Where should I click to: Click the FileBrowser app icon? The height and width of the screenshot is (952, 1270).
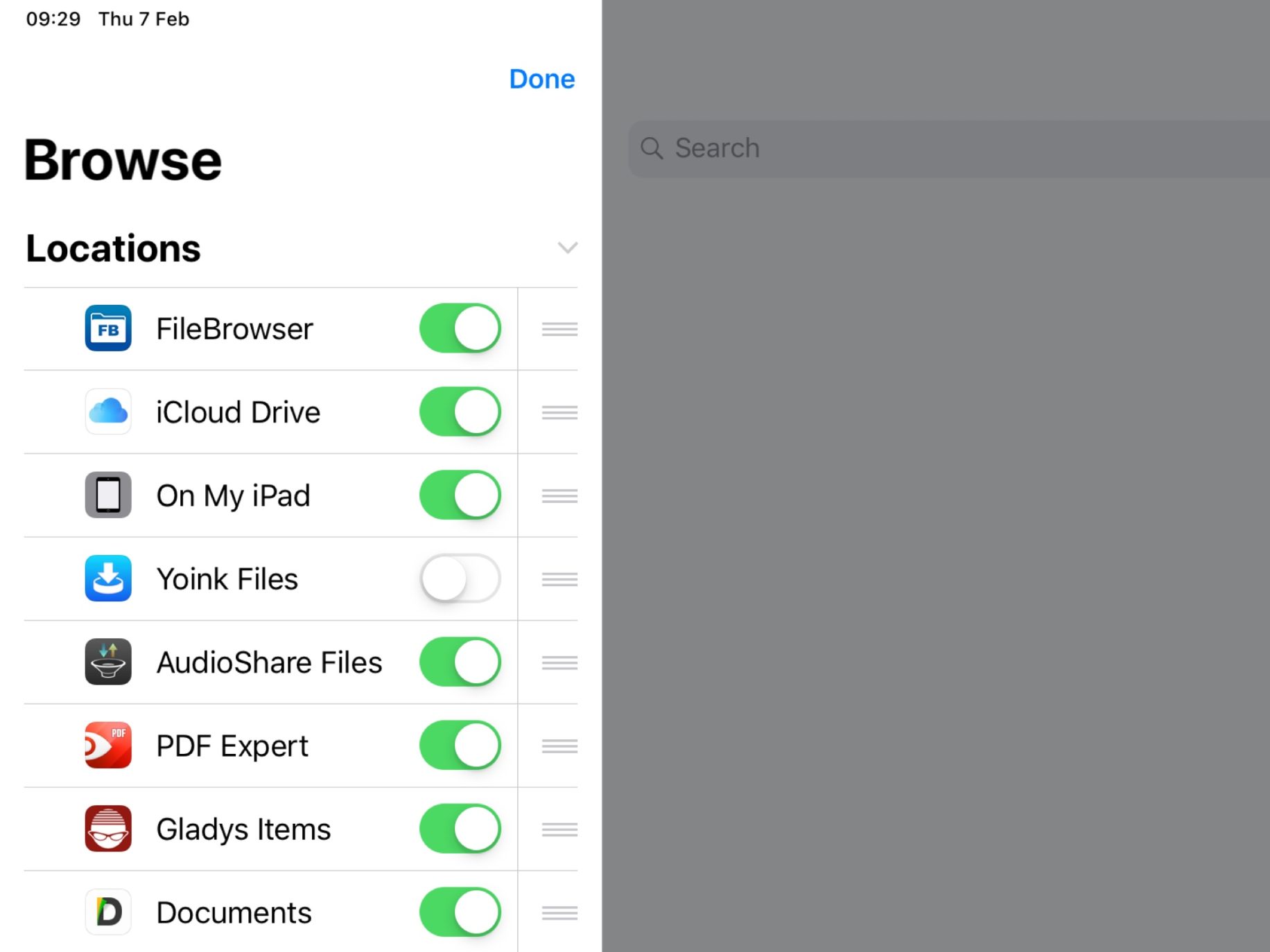coord(107,328)
